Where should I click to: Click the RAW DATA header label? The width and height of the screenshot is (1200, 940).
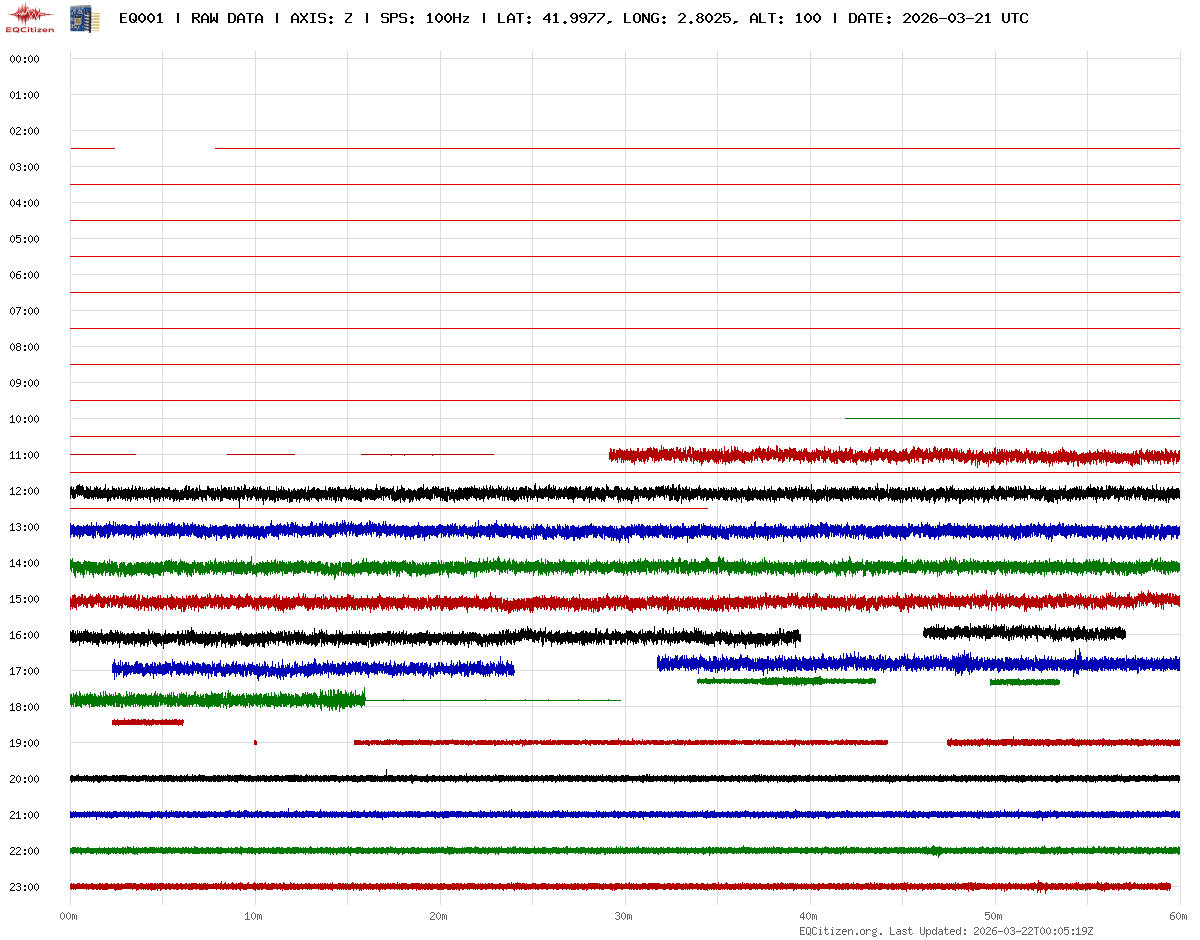click(227, 18)
